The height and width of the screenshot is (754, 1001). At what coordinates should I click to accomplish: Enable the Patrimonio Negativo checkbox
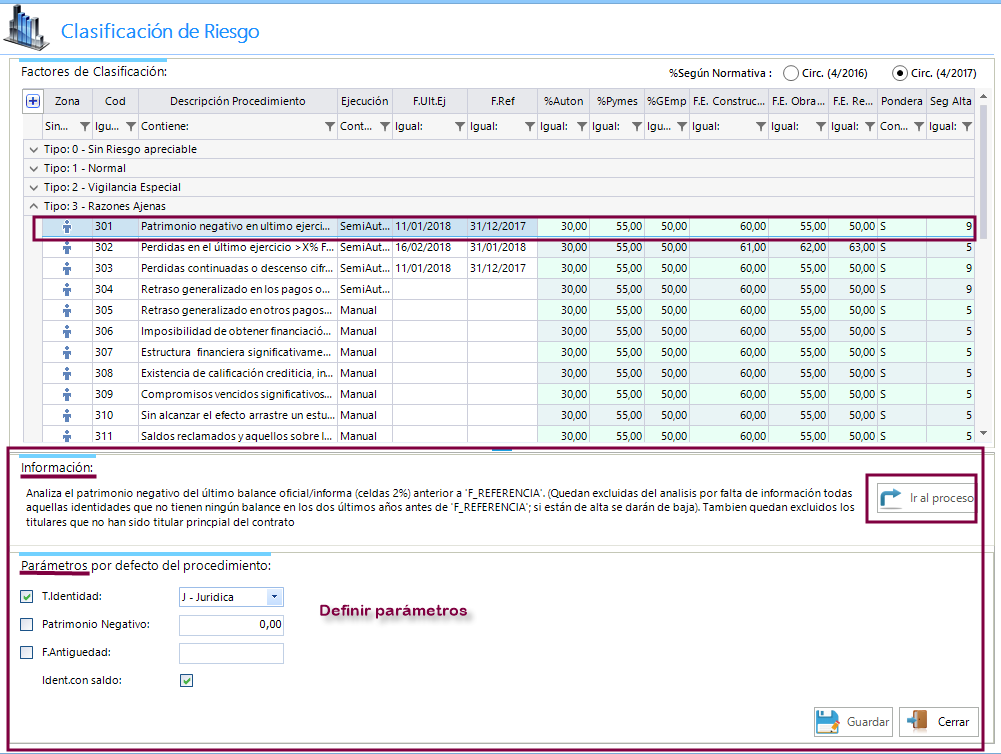26,624
